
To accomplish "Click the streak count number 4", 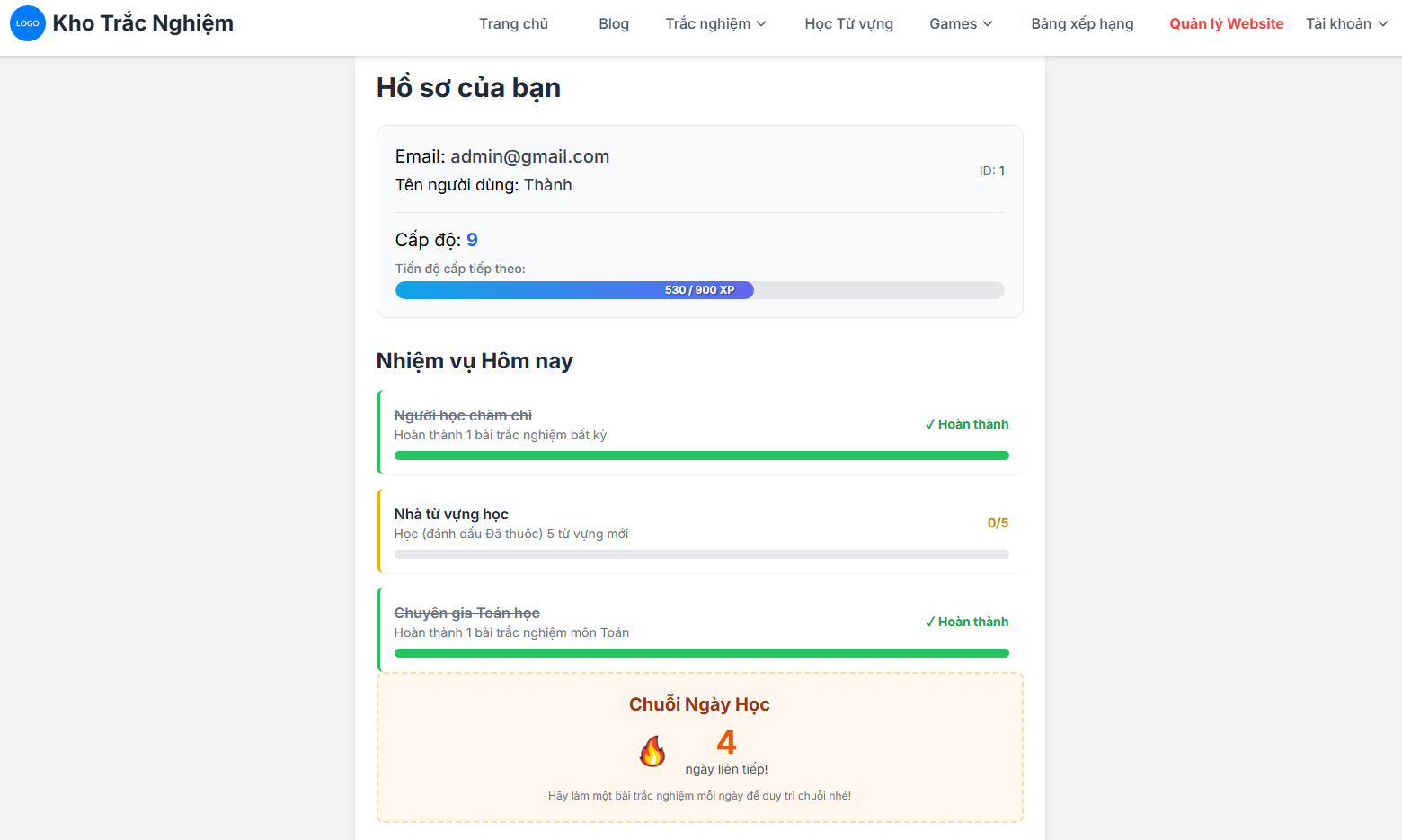I will coord(726,742).
